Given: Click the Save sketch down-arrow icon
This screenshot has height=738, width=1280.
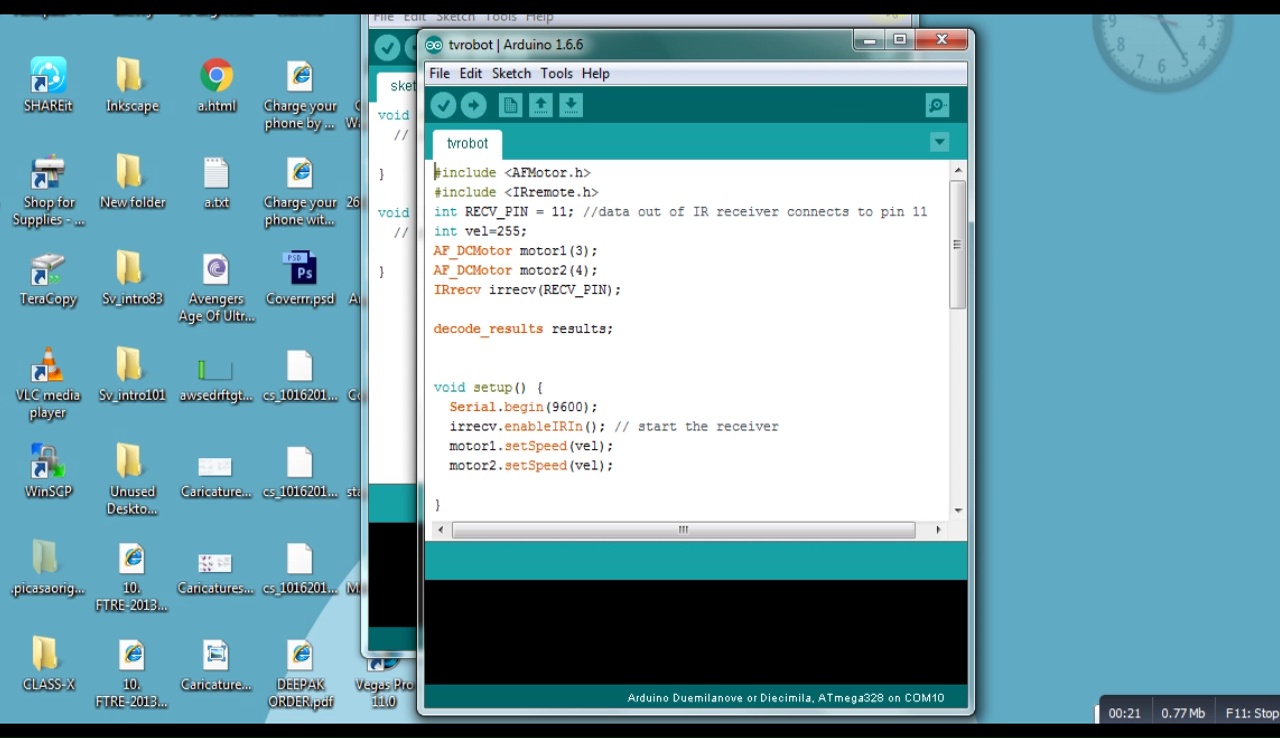Looking at the screenshot, I should click(571, 105).
